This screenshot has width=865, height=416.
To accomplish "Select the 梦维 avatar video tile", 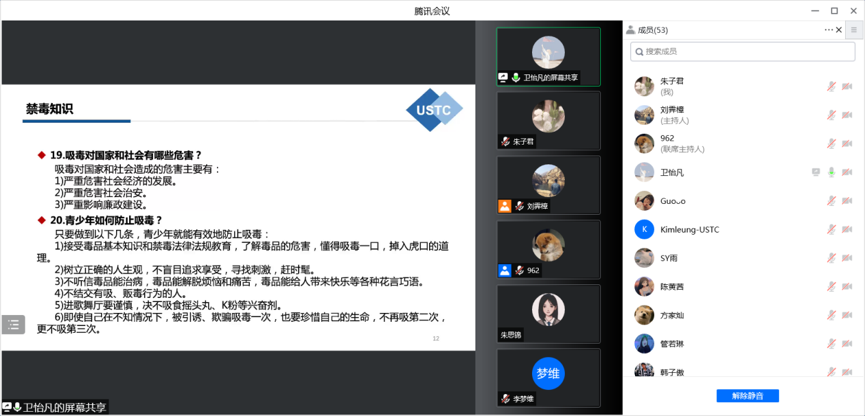I will [548, 375].
